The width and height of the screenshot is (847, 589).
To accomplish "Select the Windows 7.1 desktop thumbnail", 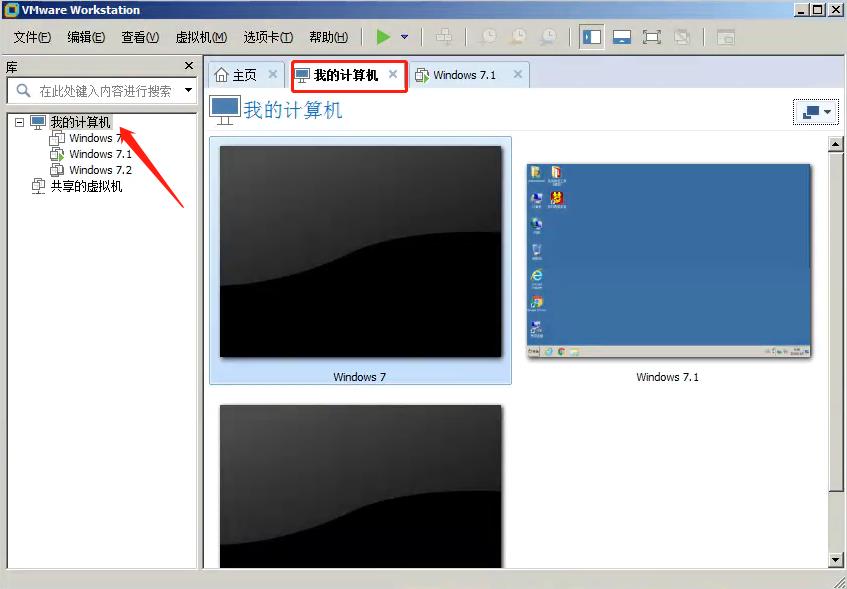I will (x=669, y=260).
